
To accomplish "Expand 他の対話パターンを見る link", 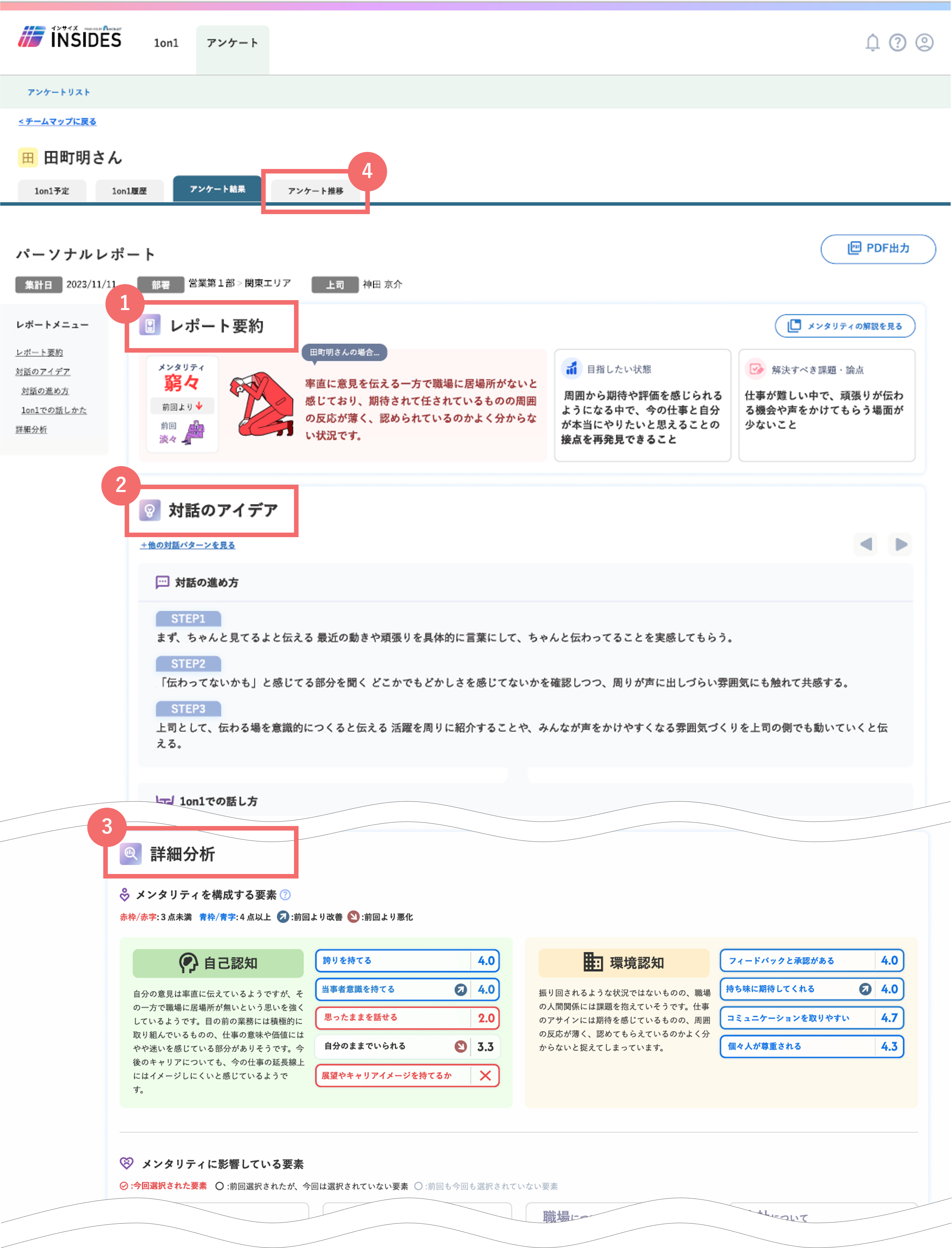I will 188,545.
